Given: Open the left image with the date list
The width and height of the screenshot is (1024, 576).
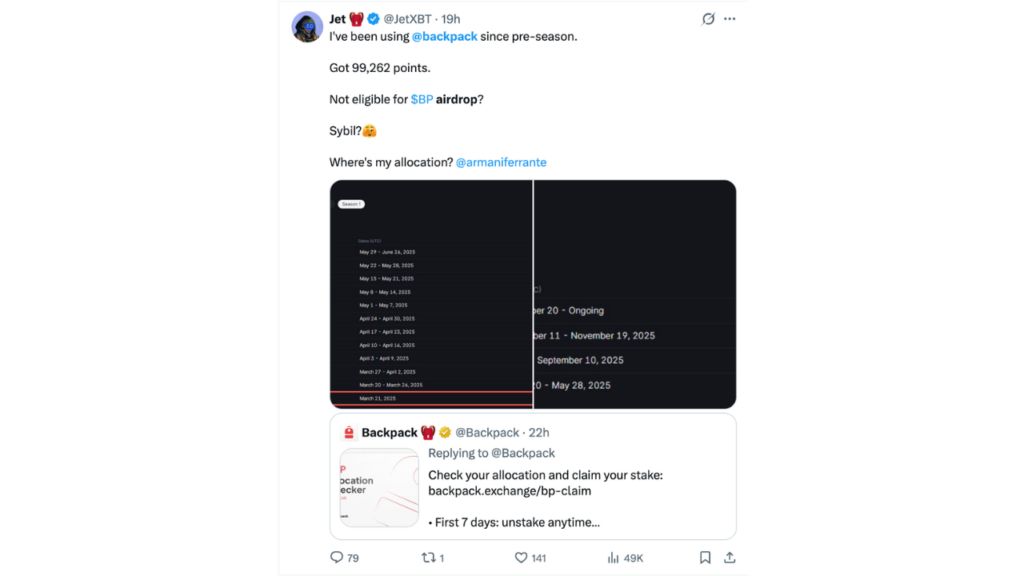Looking at the screenshot, I should pyautogui.click(x=431, y=294).
